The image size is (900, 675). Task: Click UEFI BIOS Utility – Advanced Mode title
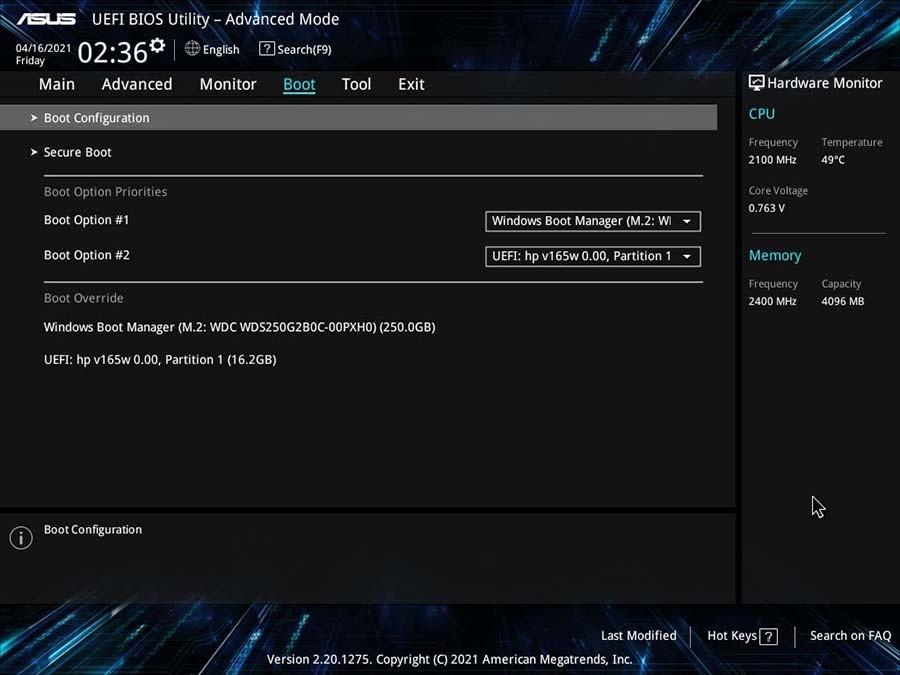click(x=215, y=20)
